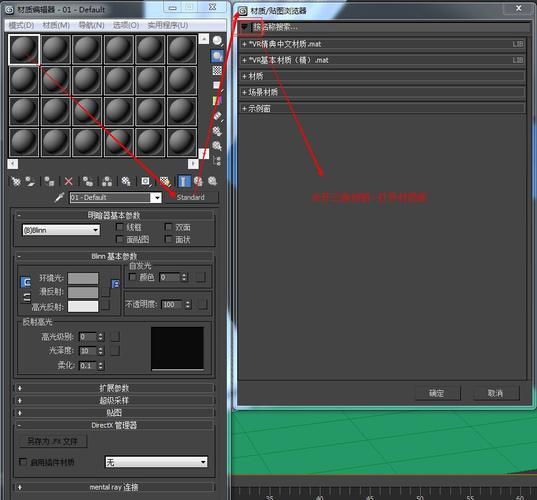The width and height of the screenshot is (537, 500).
Task: Click the ambient-diffuse color lock button
Action: (25, 282)
